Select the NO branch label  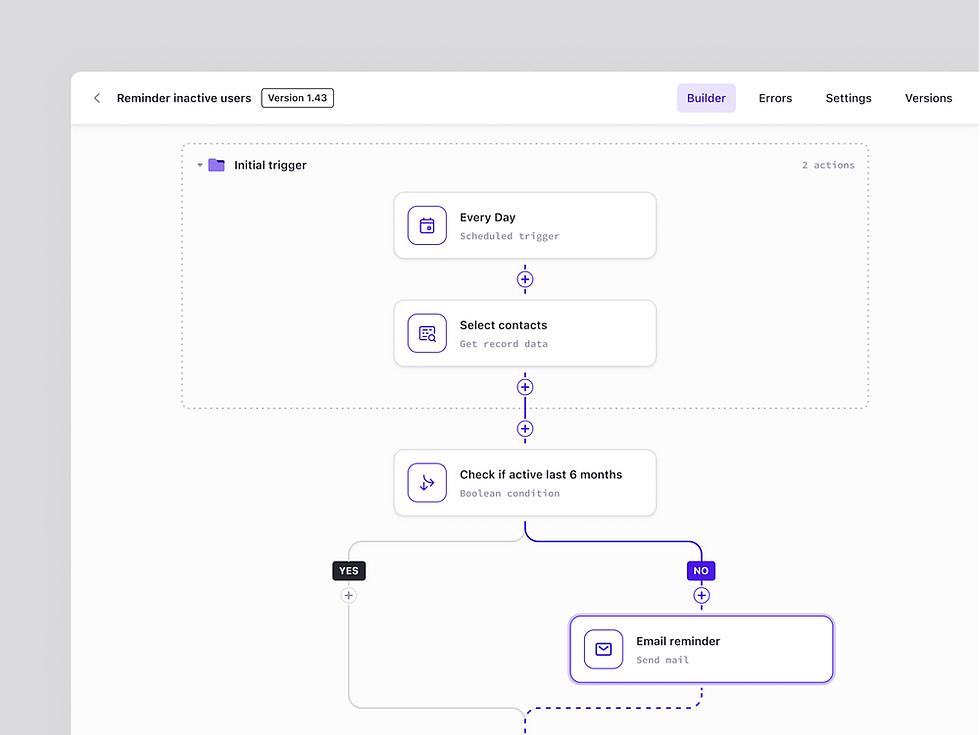click(701, 571)
